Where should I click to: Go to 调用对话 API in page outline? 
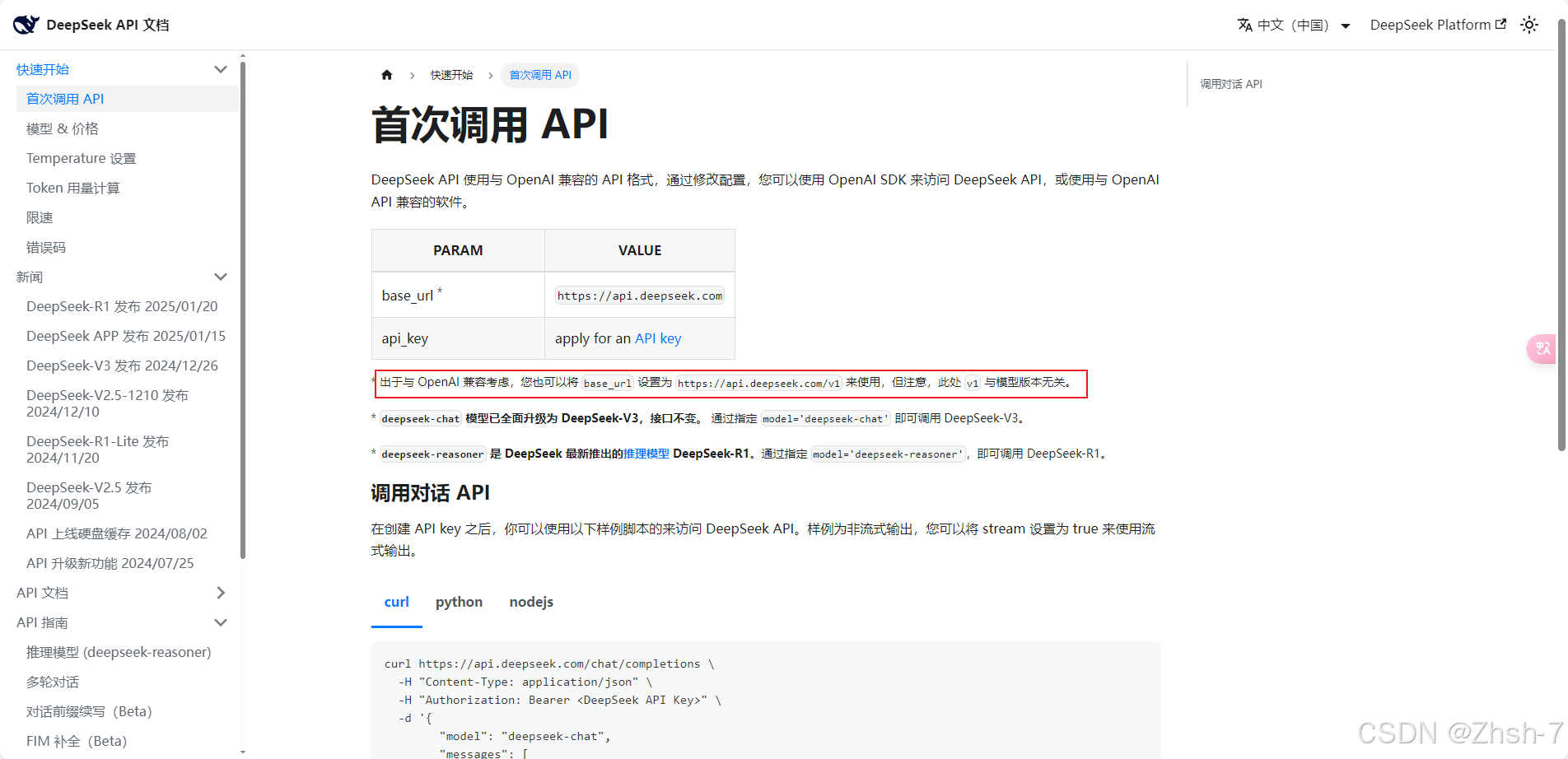click(x=1231, y=84)
